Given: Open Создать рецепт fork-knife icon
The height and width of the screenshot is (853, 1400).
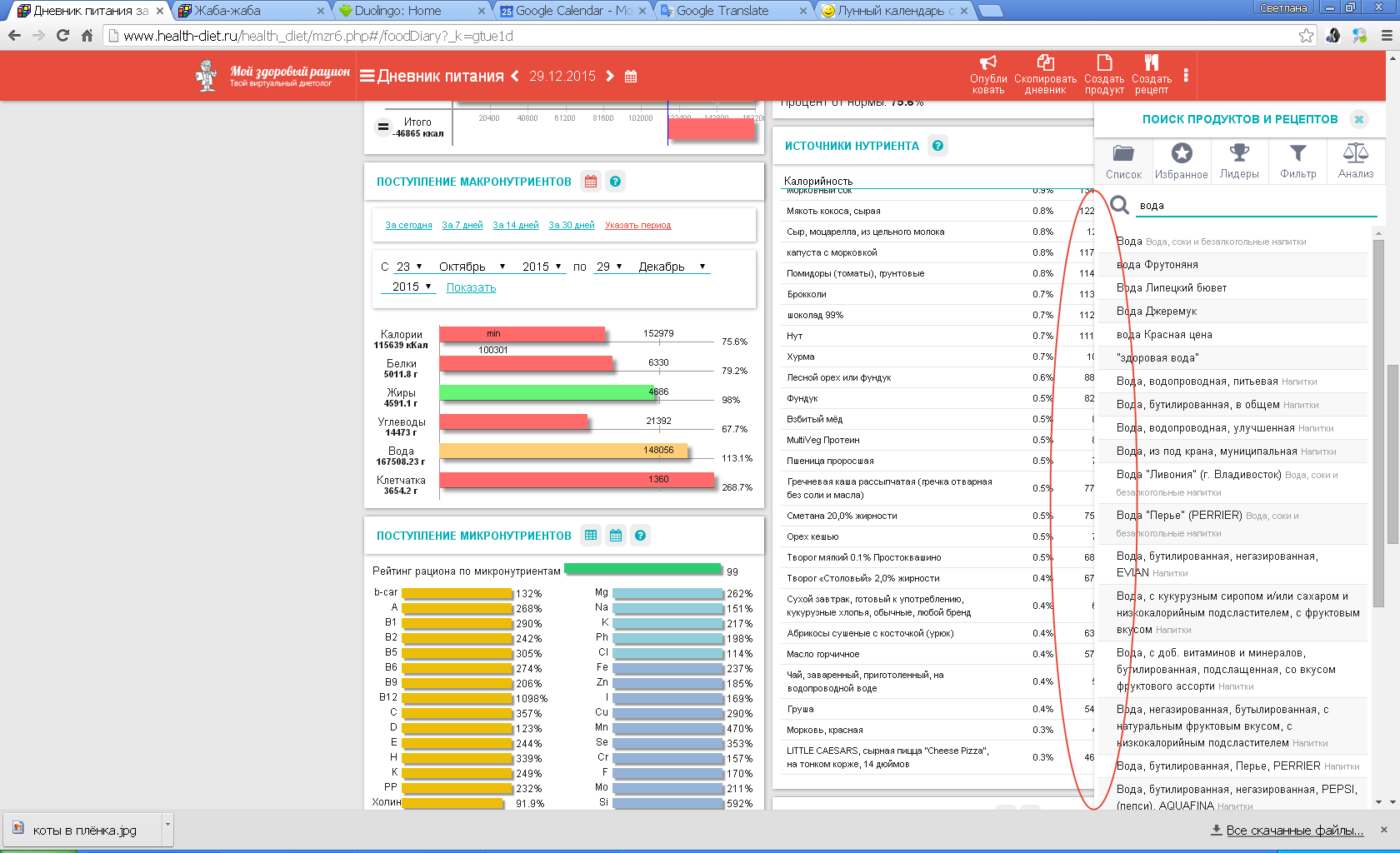Looking at the screenshot, I should point(1151,63).
